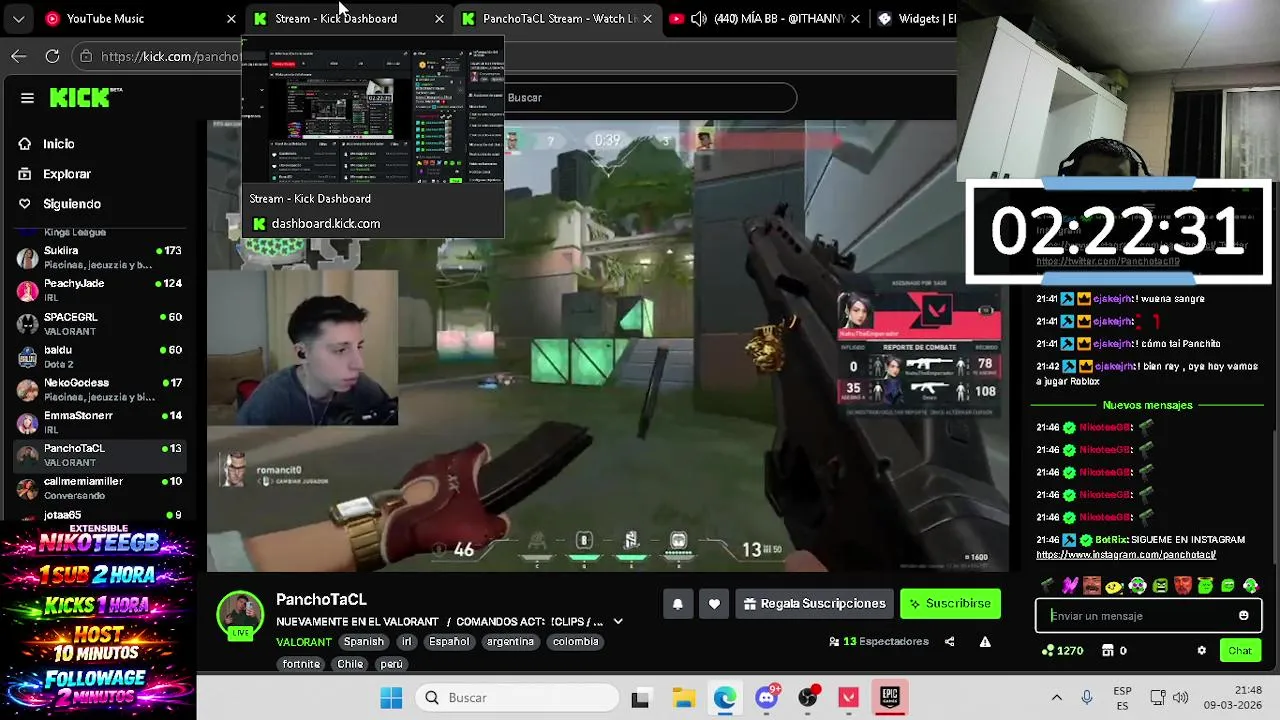Open the browser tab list chevron
1280x720 pixels.
(x=18, y=18)
